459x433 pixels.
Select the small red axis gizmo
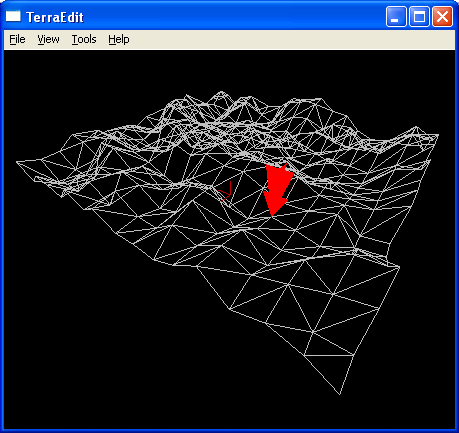point(226,192)
